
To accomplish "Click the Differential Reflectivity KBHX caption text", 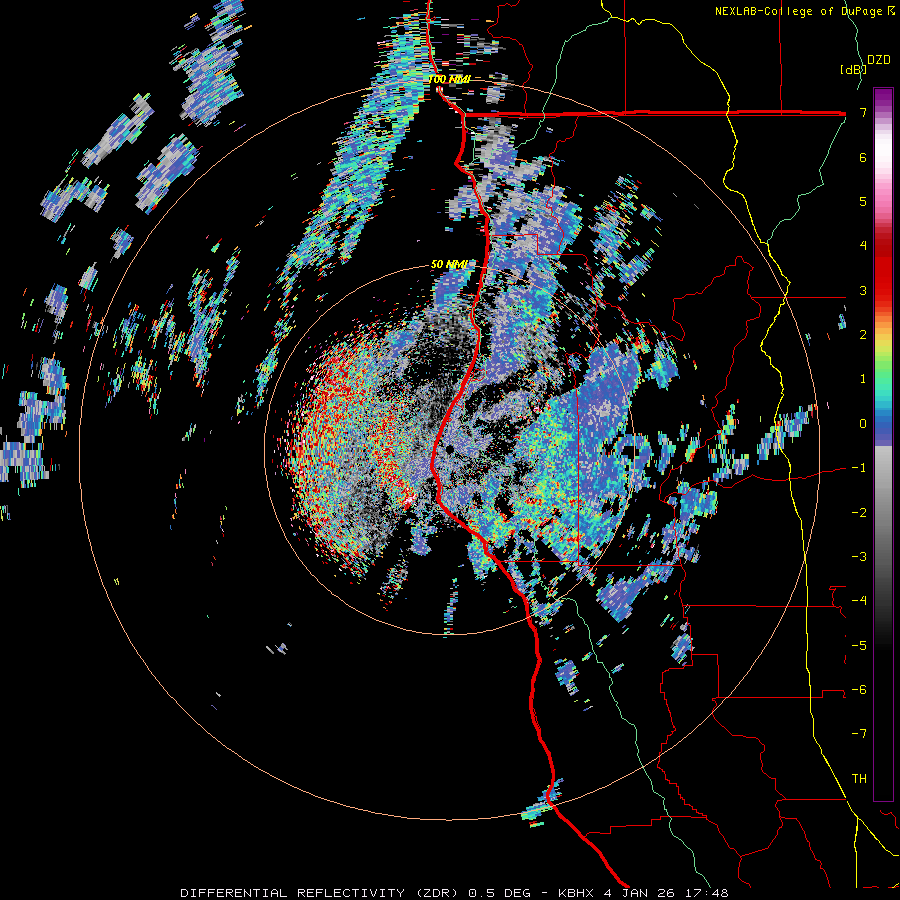I will (454, 893).
